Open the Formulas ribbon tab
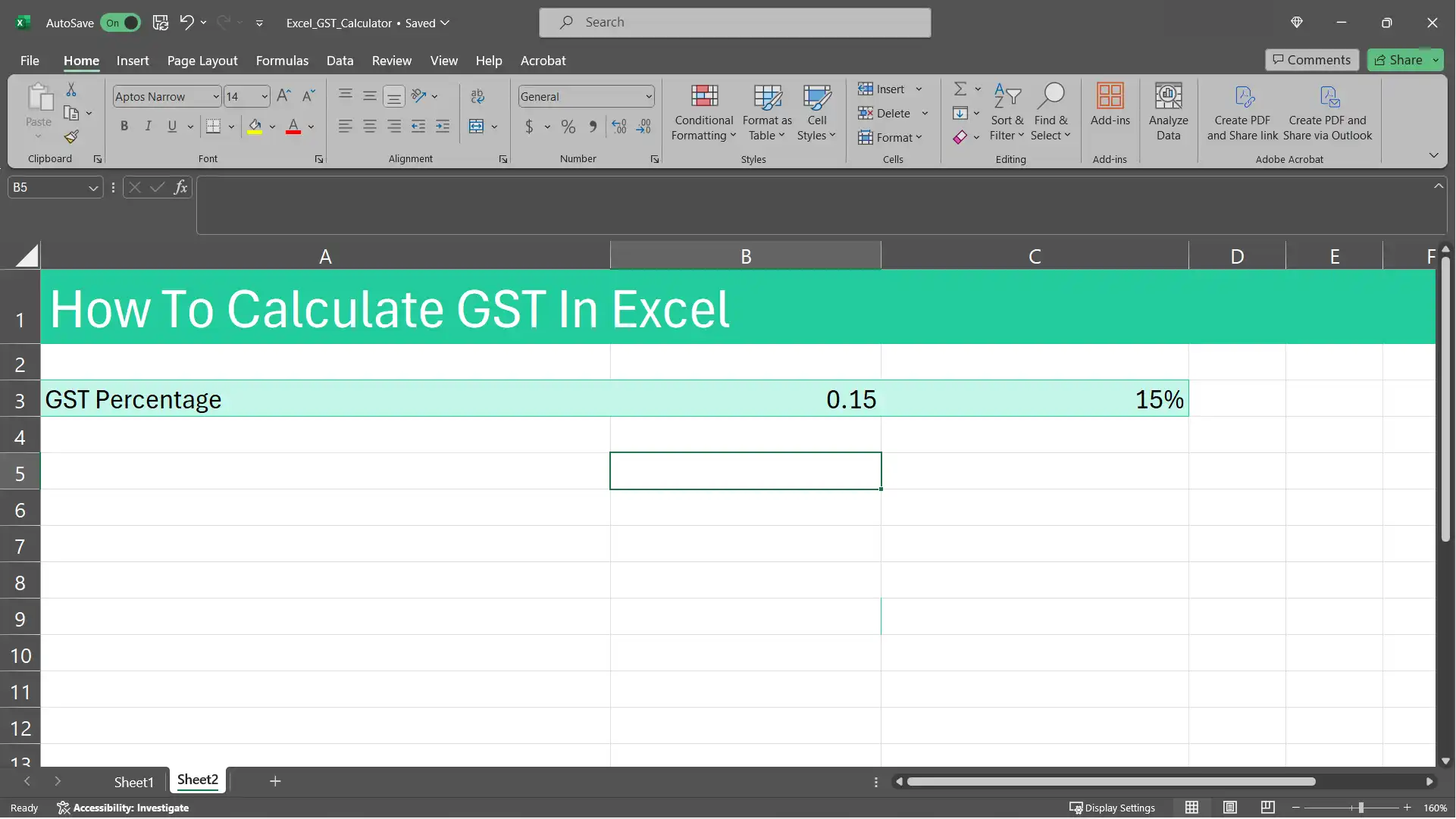 click(282, 61)
